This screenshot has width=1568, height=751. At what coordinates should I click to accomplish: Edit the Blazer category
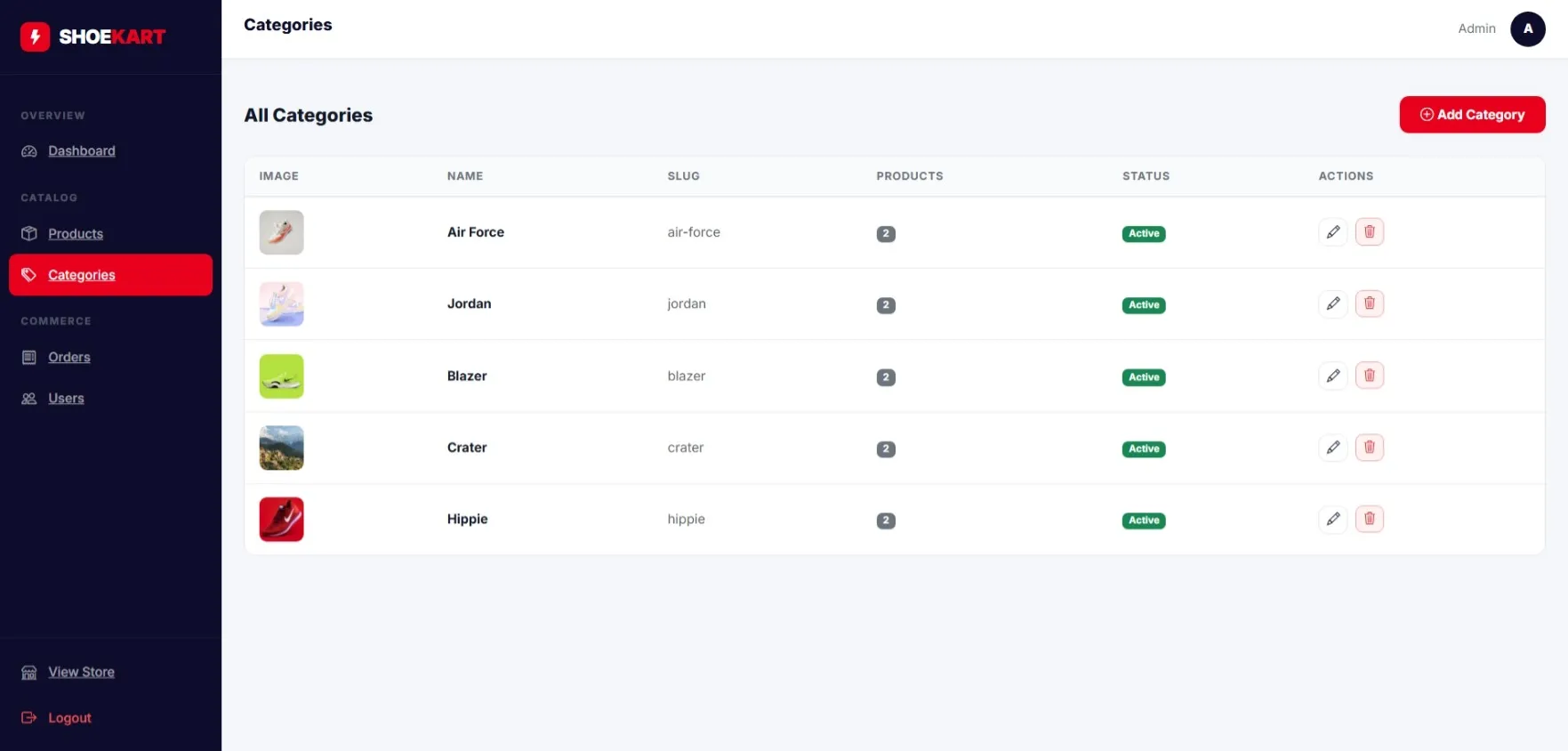pos(1332,375)
